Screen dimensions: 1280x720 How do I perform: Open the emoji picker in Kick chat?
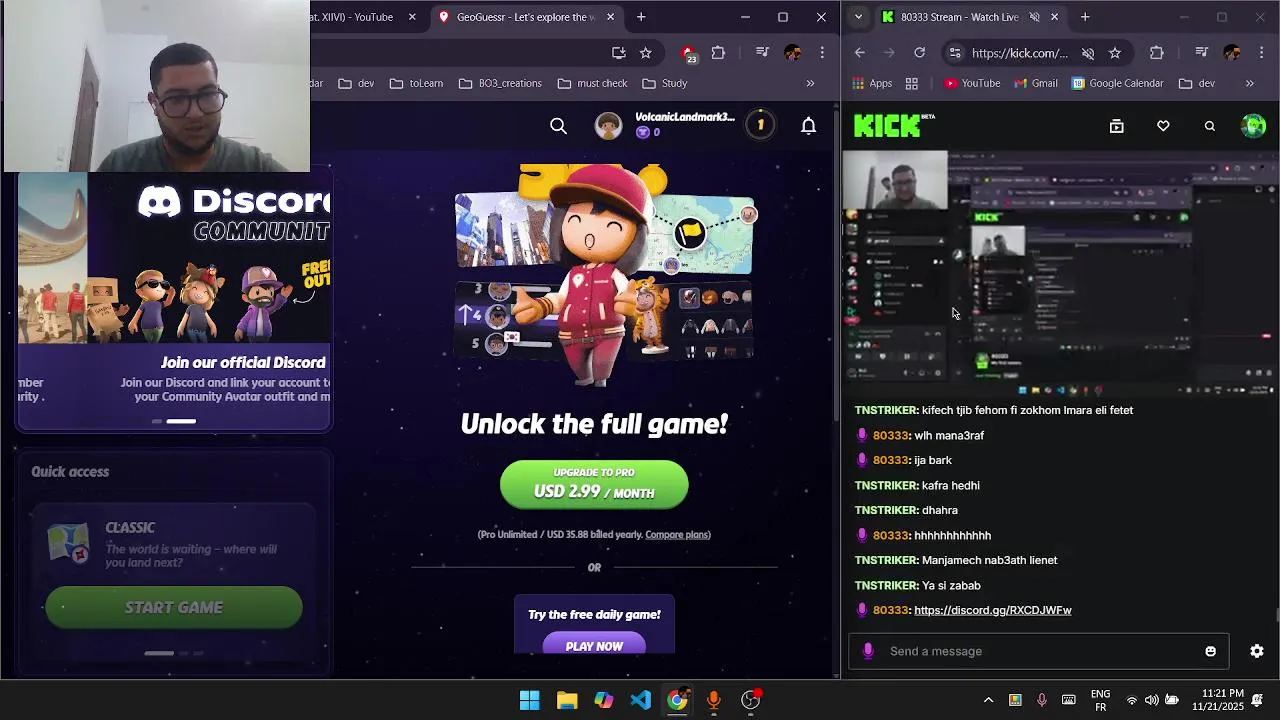[1210, 651]
